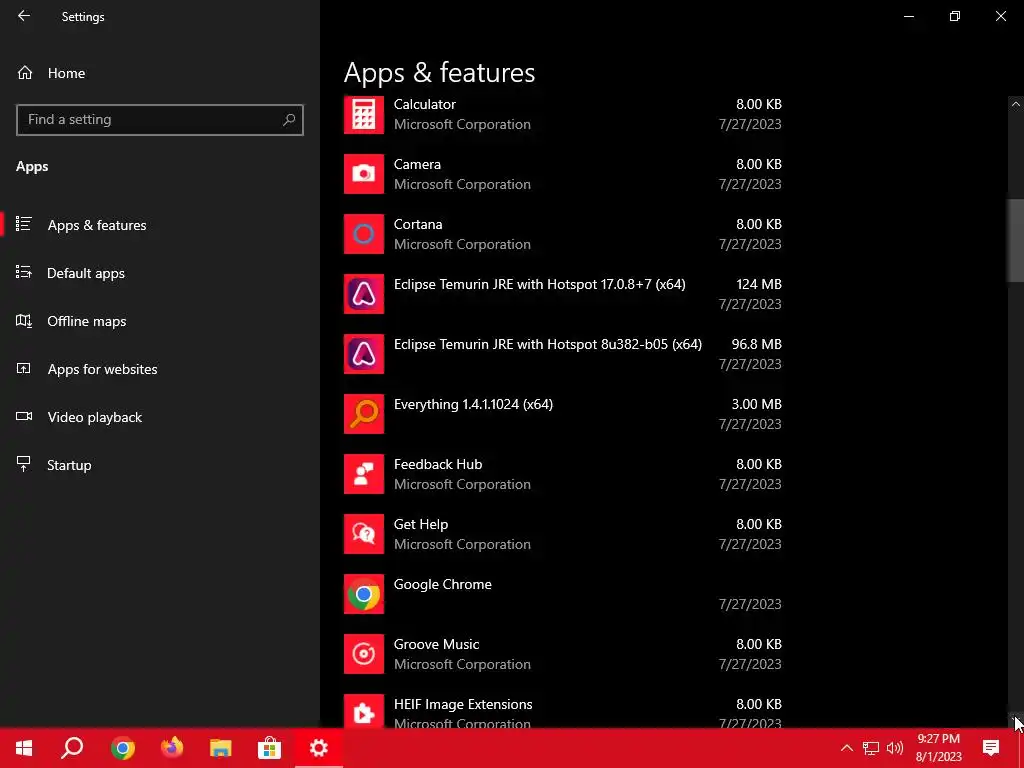Select the Camera app name
The image size is (1024, 768).
[x=417, y=164]
